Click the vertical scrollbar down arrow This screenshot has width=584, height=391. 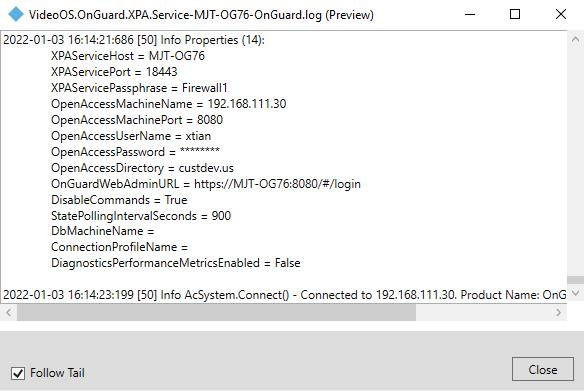tap(575, 293)
